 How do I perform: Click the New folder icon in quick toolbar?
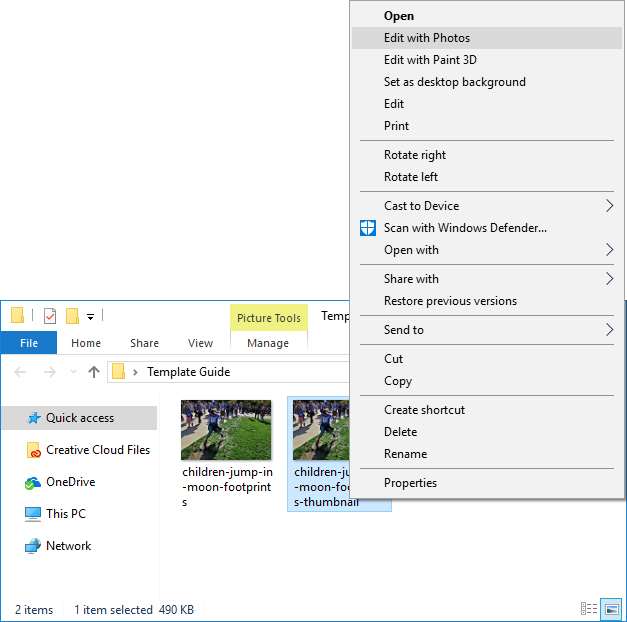(x=72, y=316)
